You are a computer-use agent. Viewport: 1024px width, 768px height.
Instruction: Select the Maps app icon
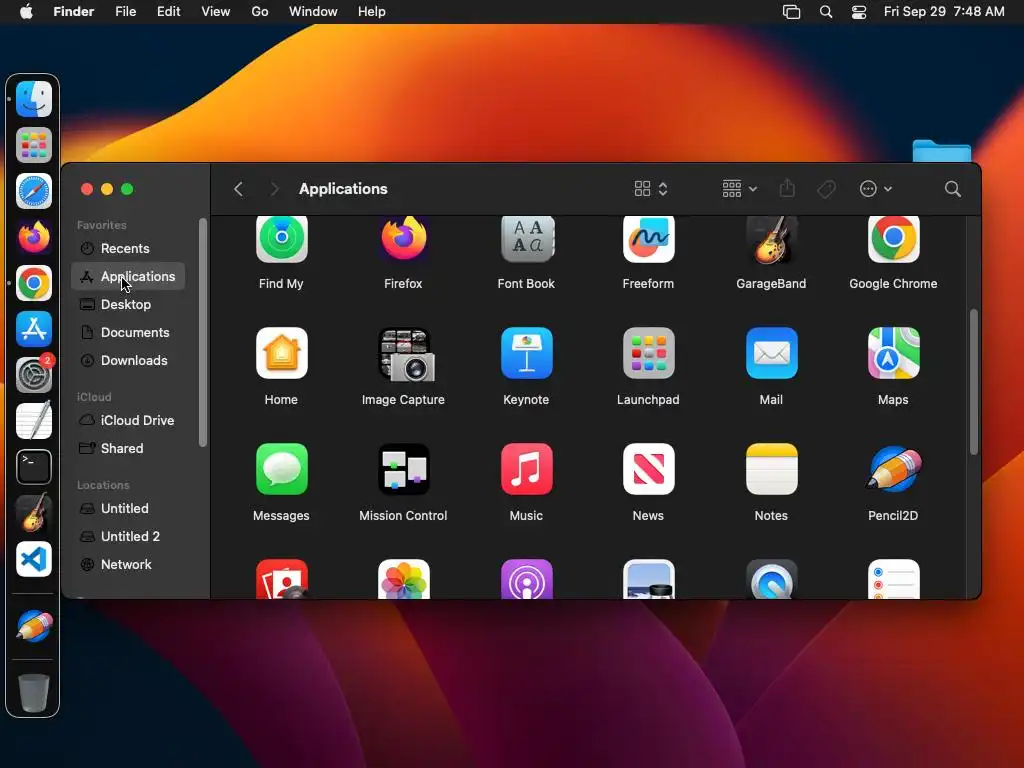(x=893, y=353)
